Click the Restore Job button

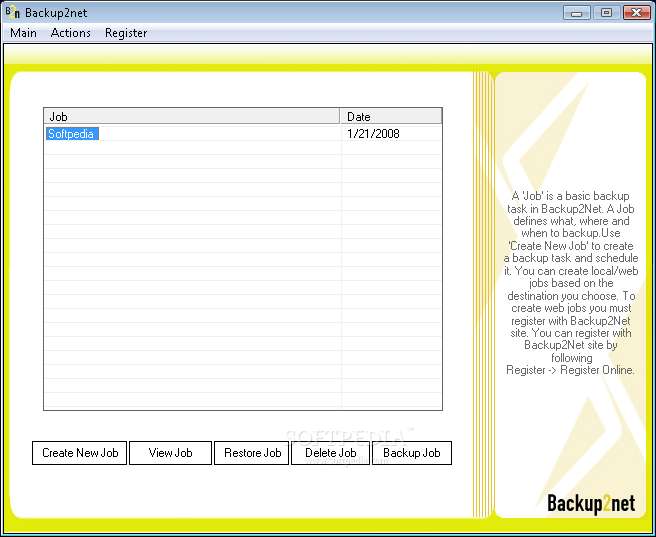coord(251,453)
